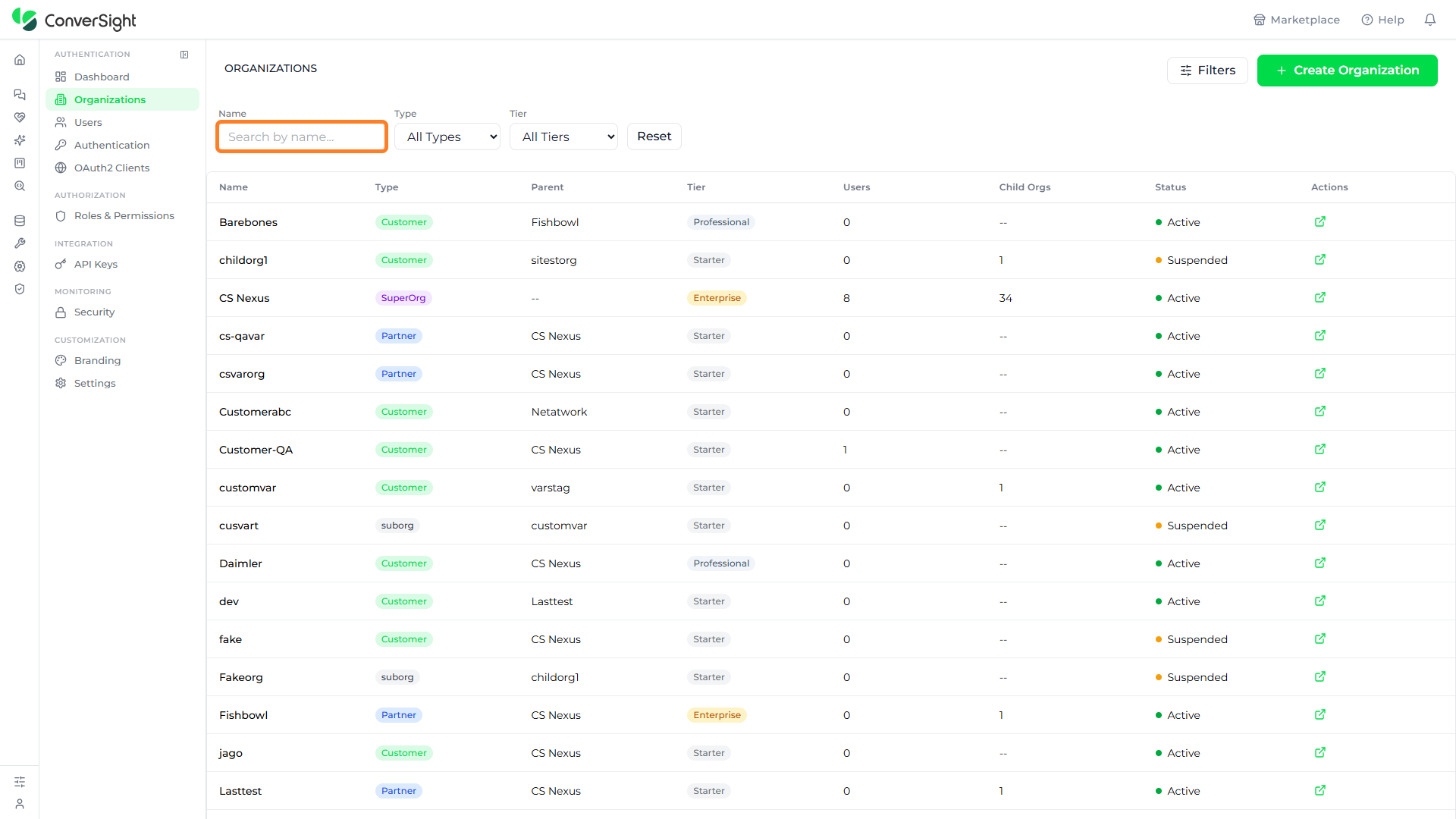Select the Customer-QA organization name
The height and width of the screenshot is (819, 1456).
[256, 450]
